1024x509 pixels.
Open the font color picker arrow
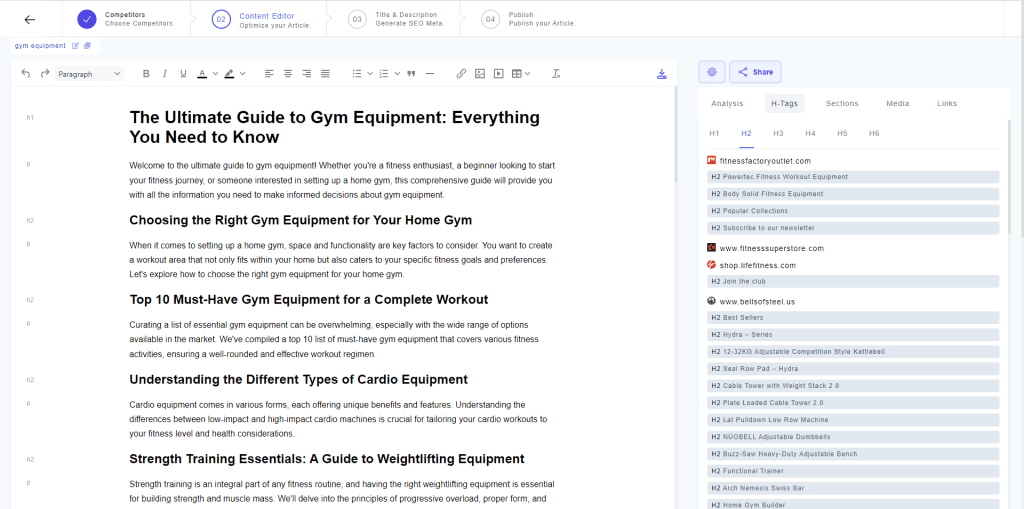(214, 74)
